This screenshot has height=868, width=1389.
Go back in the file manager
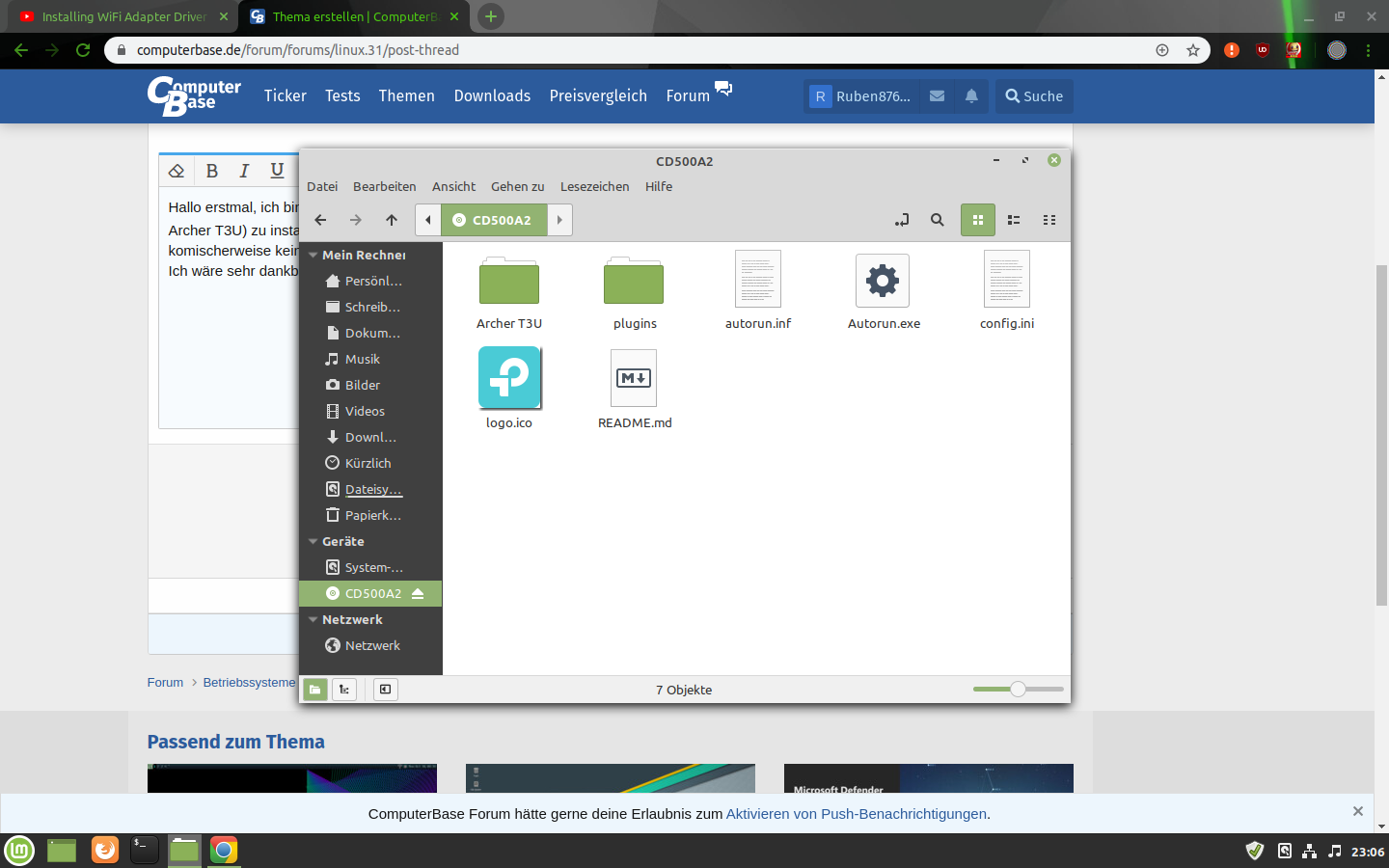[321, 220]
